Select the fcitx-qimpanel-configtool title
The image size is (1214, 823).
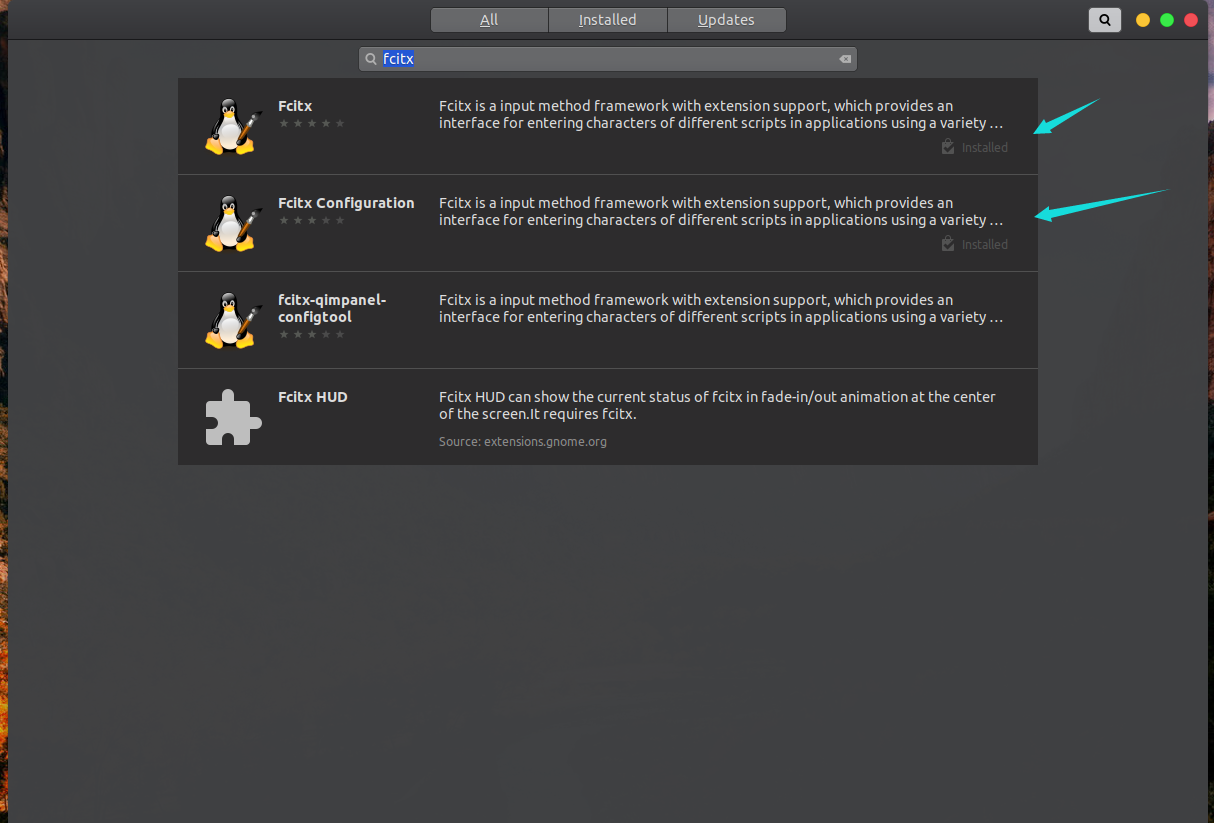point(332,308)
